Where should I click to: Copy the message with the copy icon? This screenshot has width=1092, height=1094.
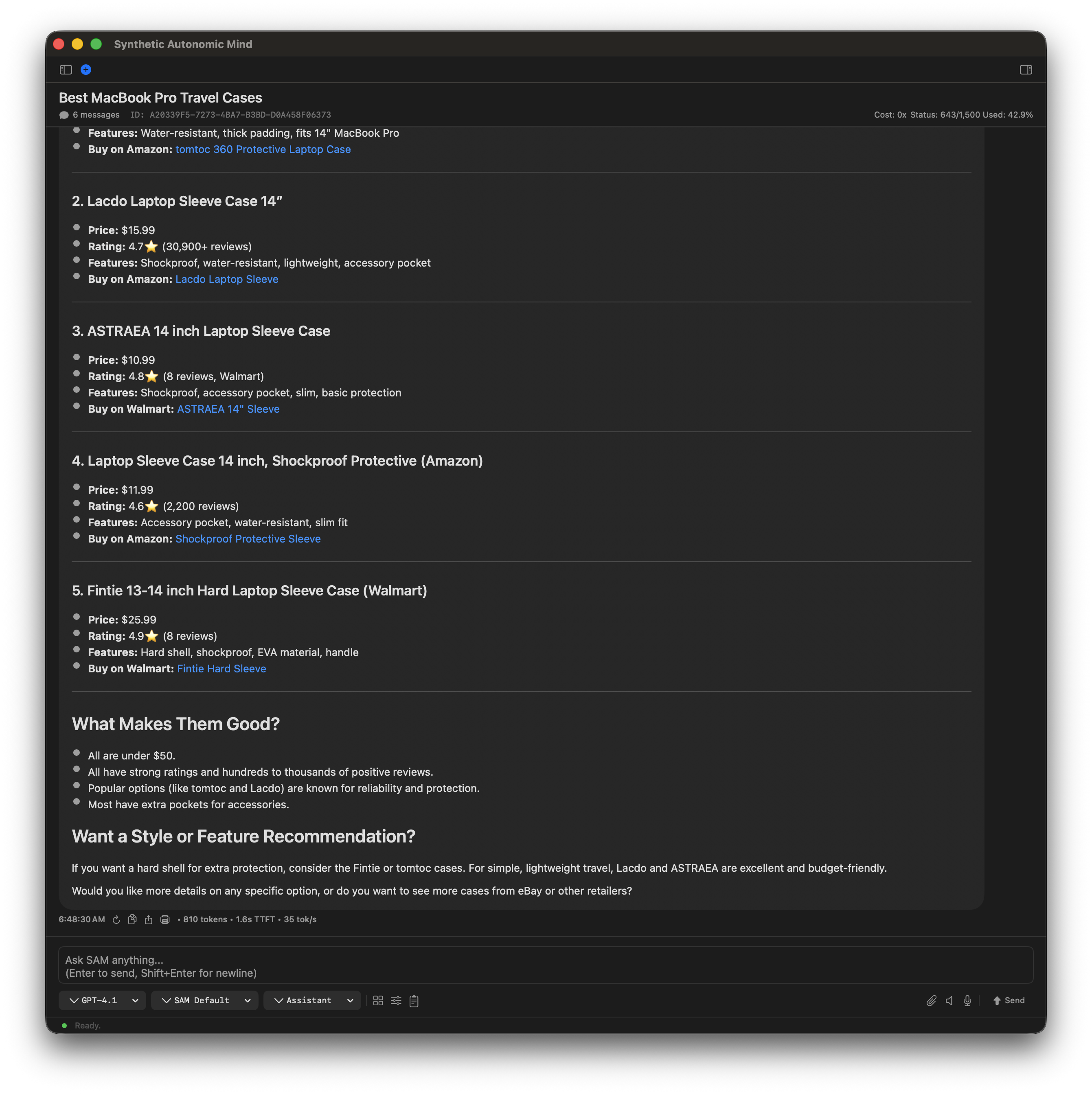[132, 919]
